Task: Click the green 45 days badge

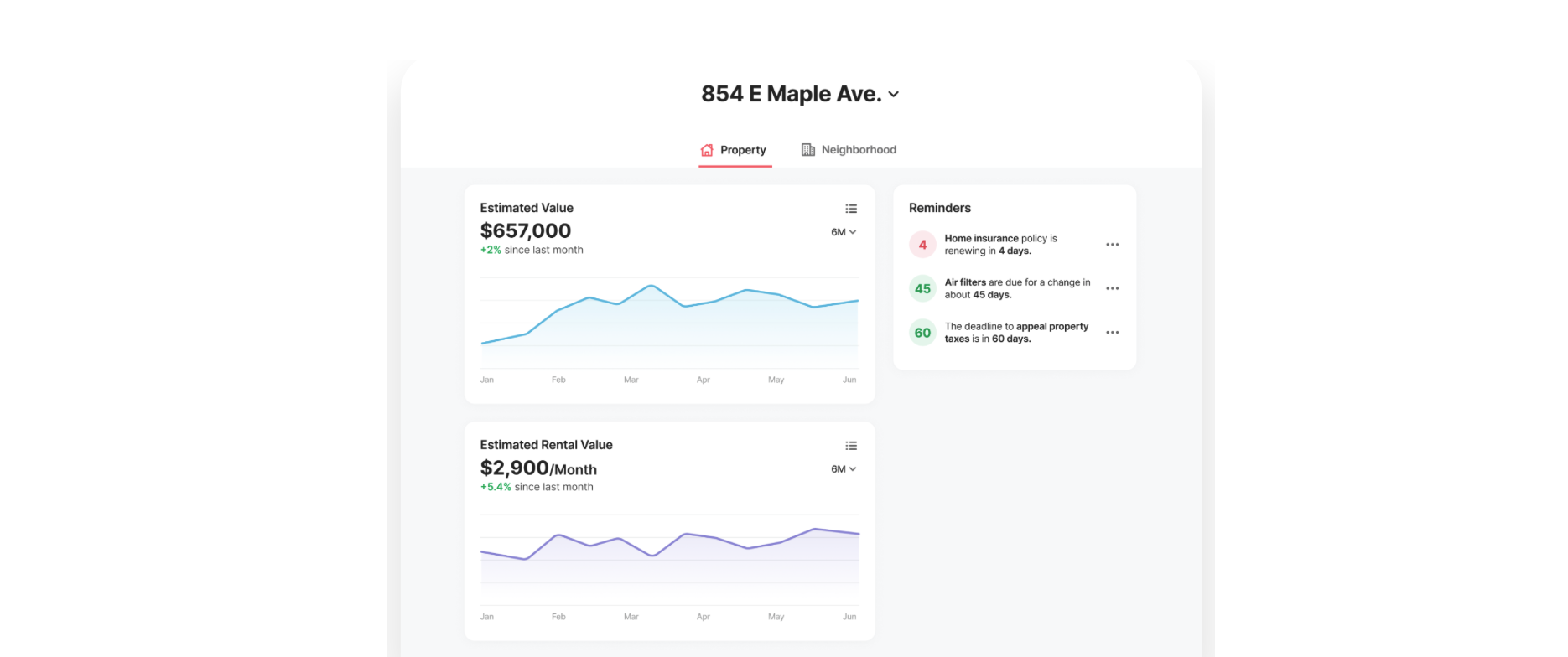Action: point(922,288)
